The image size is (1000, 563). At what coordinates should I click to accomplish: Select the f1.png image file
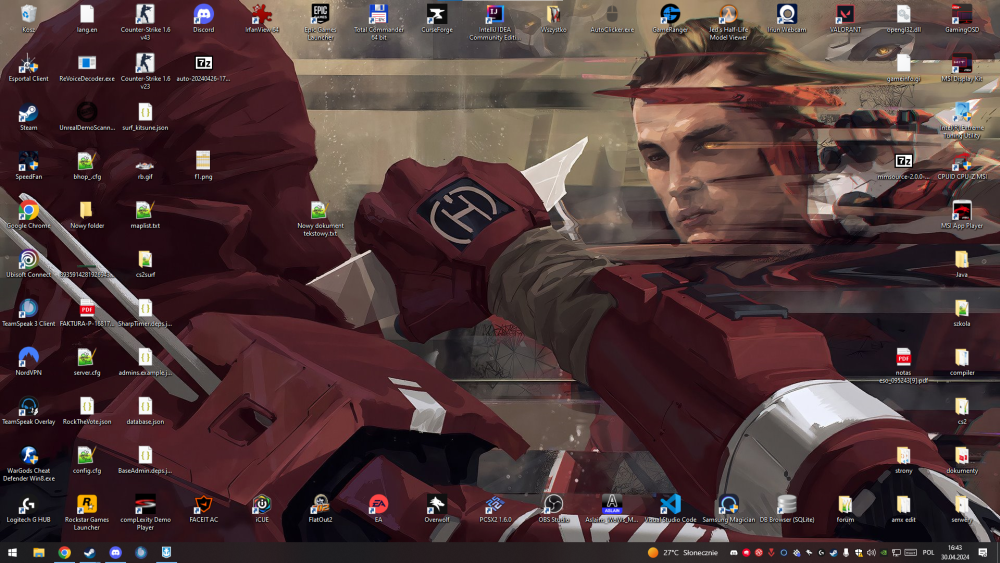click(203, 165)
